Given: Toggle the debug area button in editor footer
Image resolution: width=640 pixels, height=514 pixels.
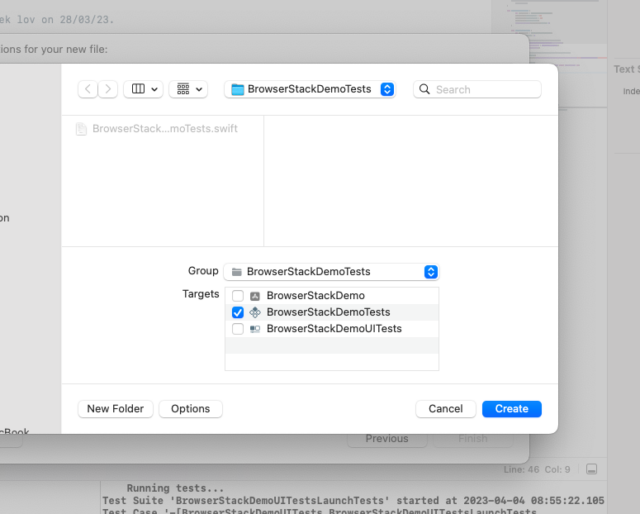Looking at the screenshot, I should [x=591, y=469].
